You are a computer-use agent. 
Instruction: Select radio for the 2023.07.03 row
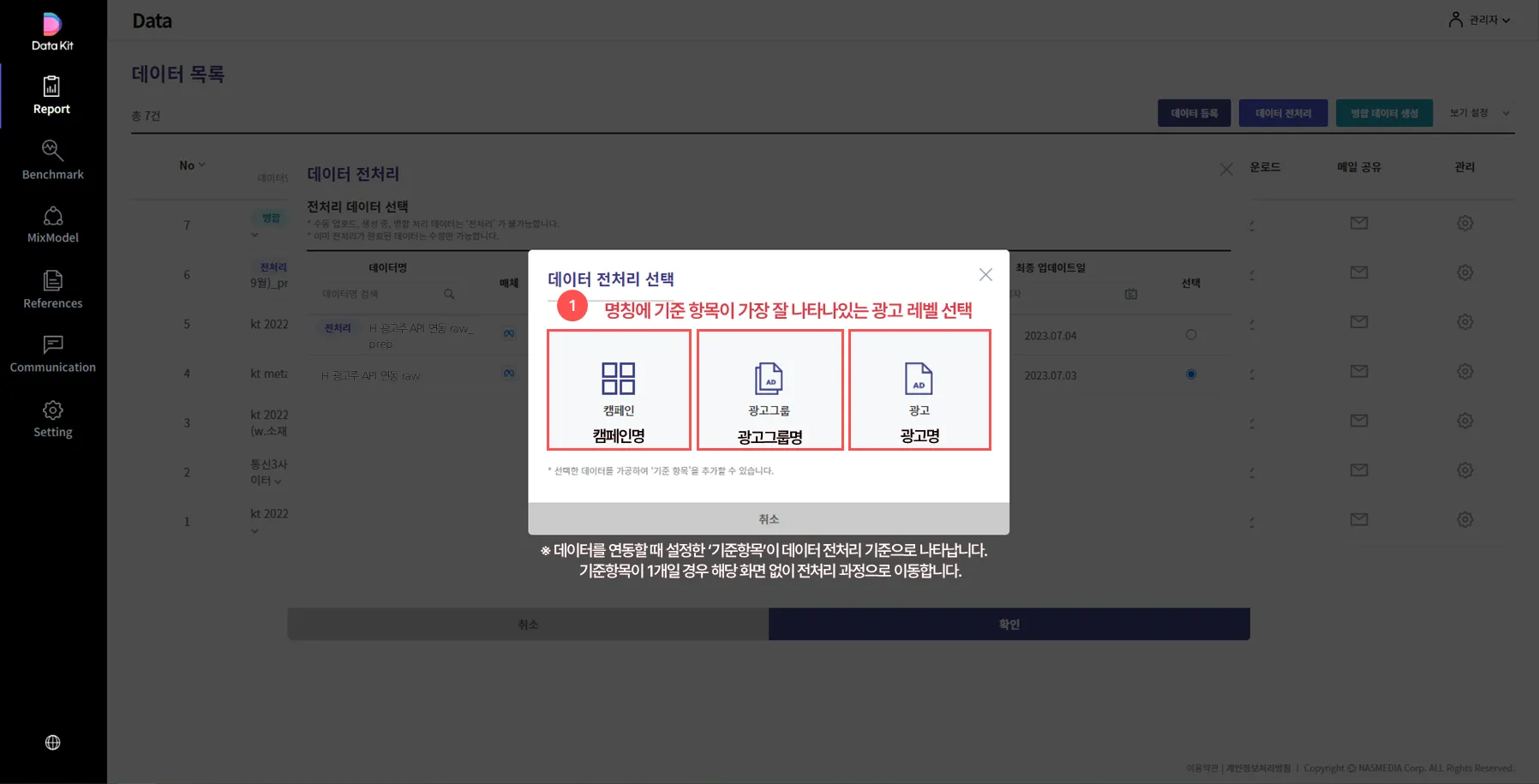(1191, 374)
